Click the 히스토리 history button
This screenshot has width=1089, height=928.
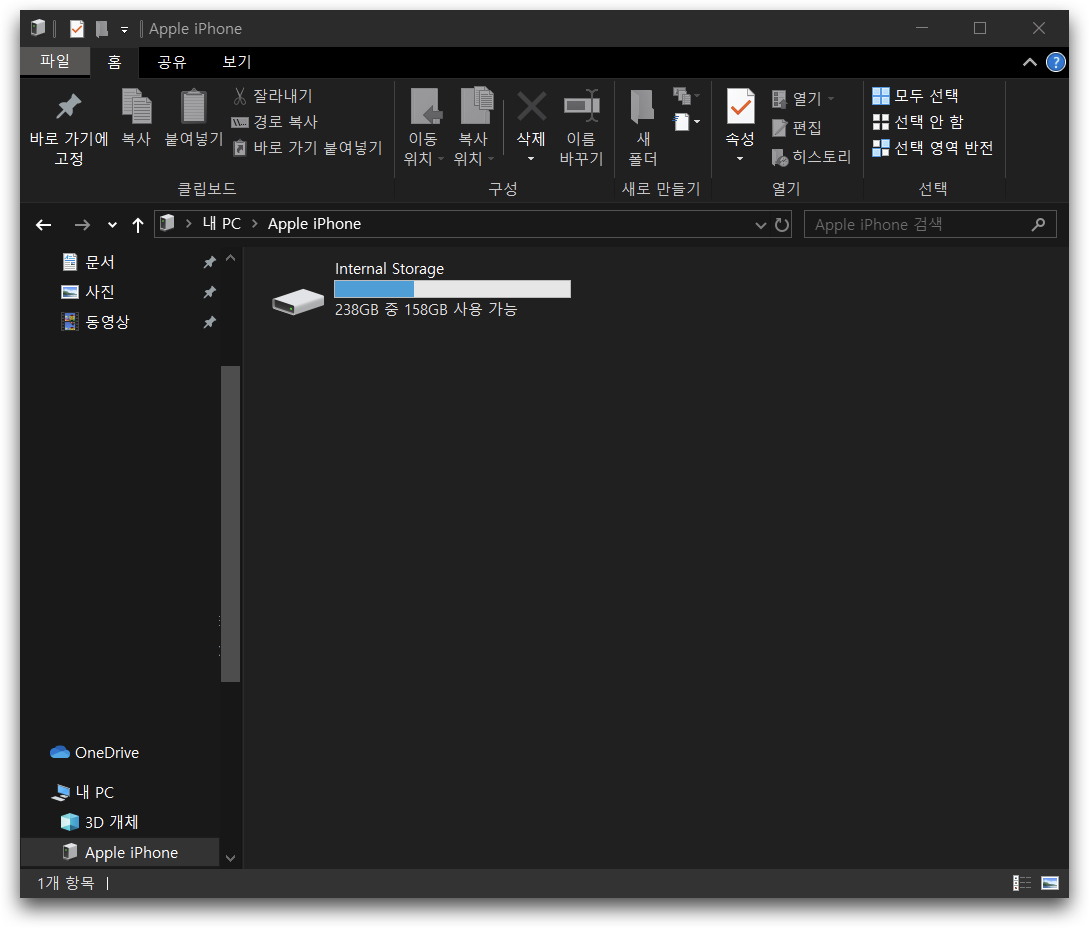[x=811, y=157]
